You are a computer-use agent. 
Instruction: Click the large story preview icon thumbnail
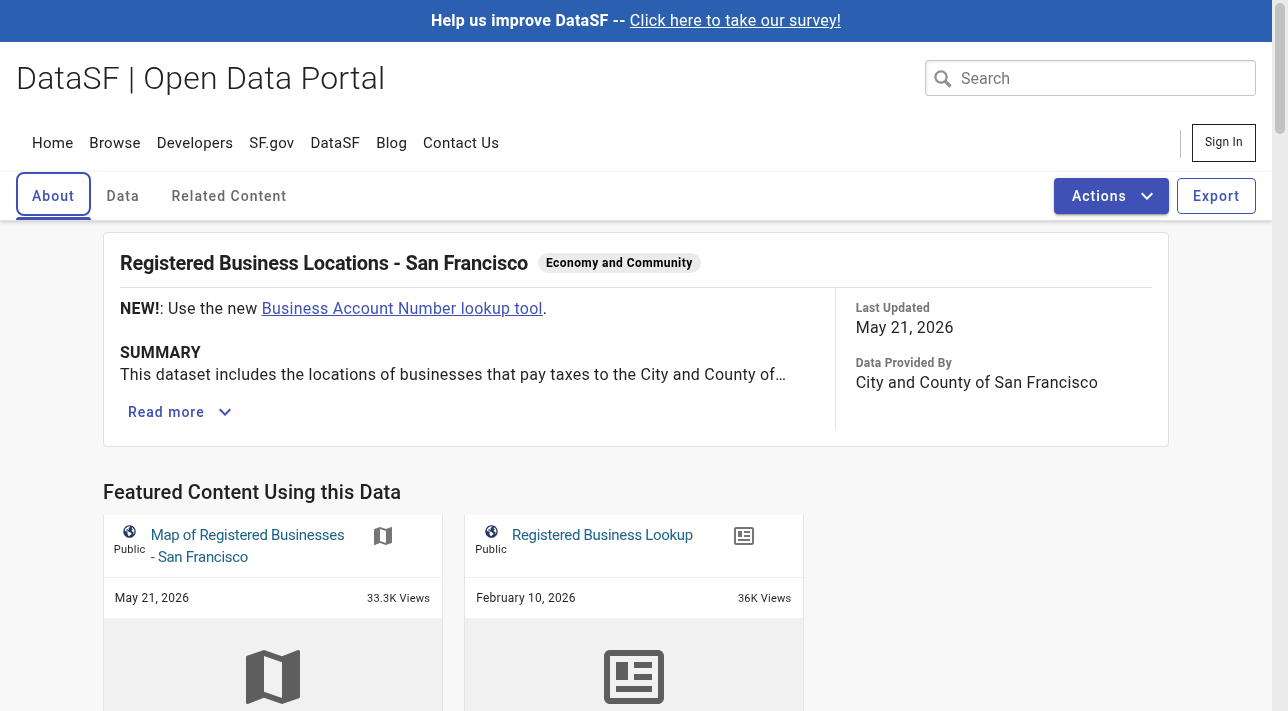coord(634,677)
